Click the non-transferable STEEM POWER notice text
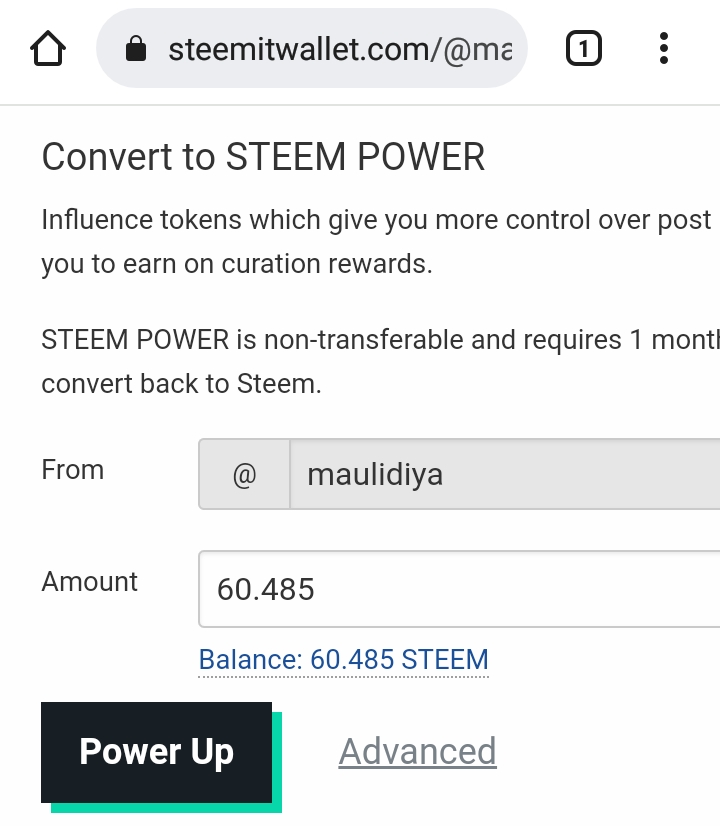Screen dimensions: 720x826 pos(380,361)
